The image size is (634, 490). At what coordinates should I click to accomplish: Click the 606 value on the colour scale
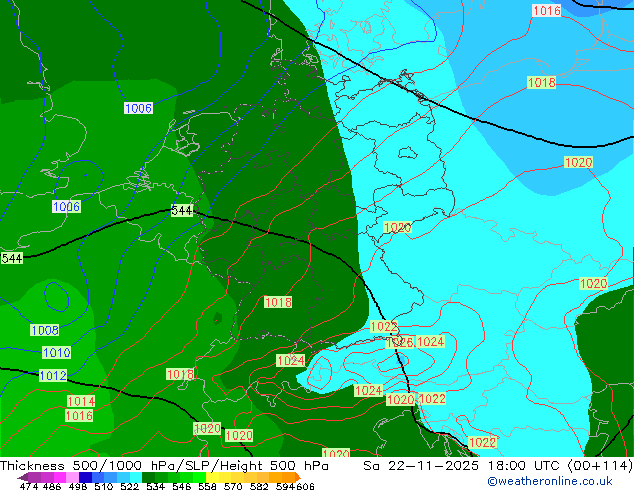pos(305,486)
